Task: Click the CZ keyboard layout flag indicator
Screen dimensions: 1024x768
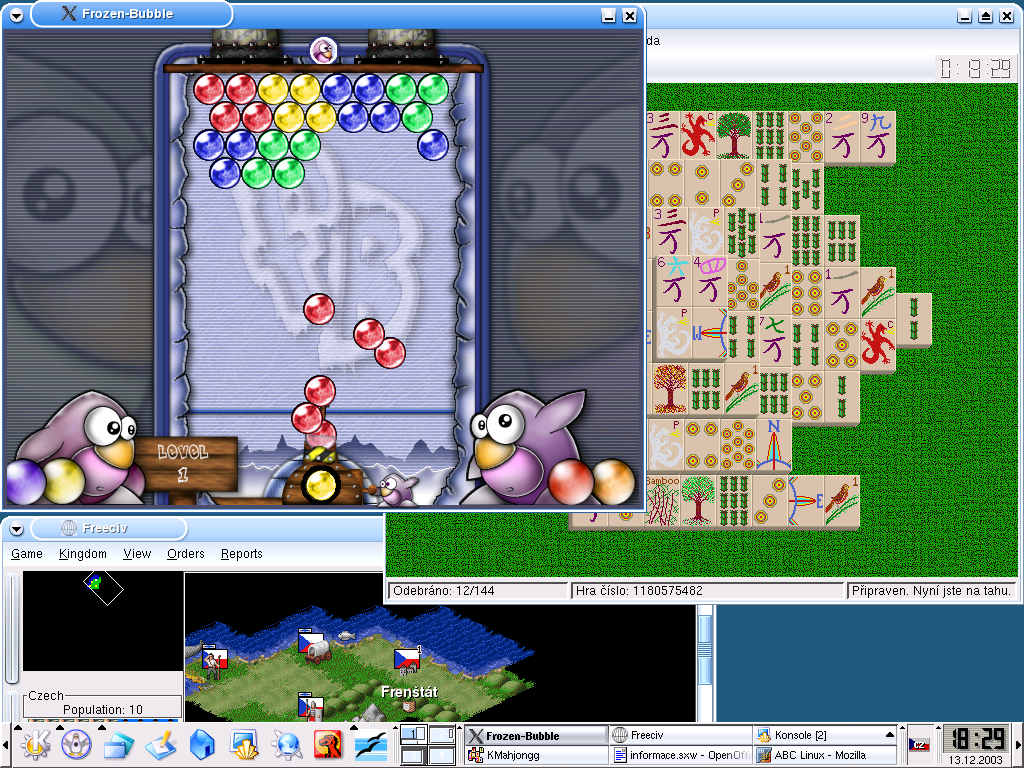Action: click(920, 745)
